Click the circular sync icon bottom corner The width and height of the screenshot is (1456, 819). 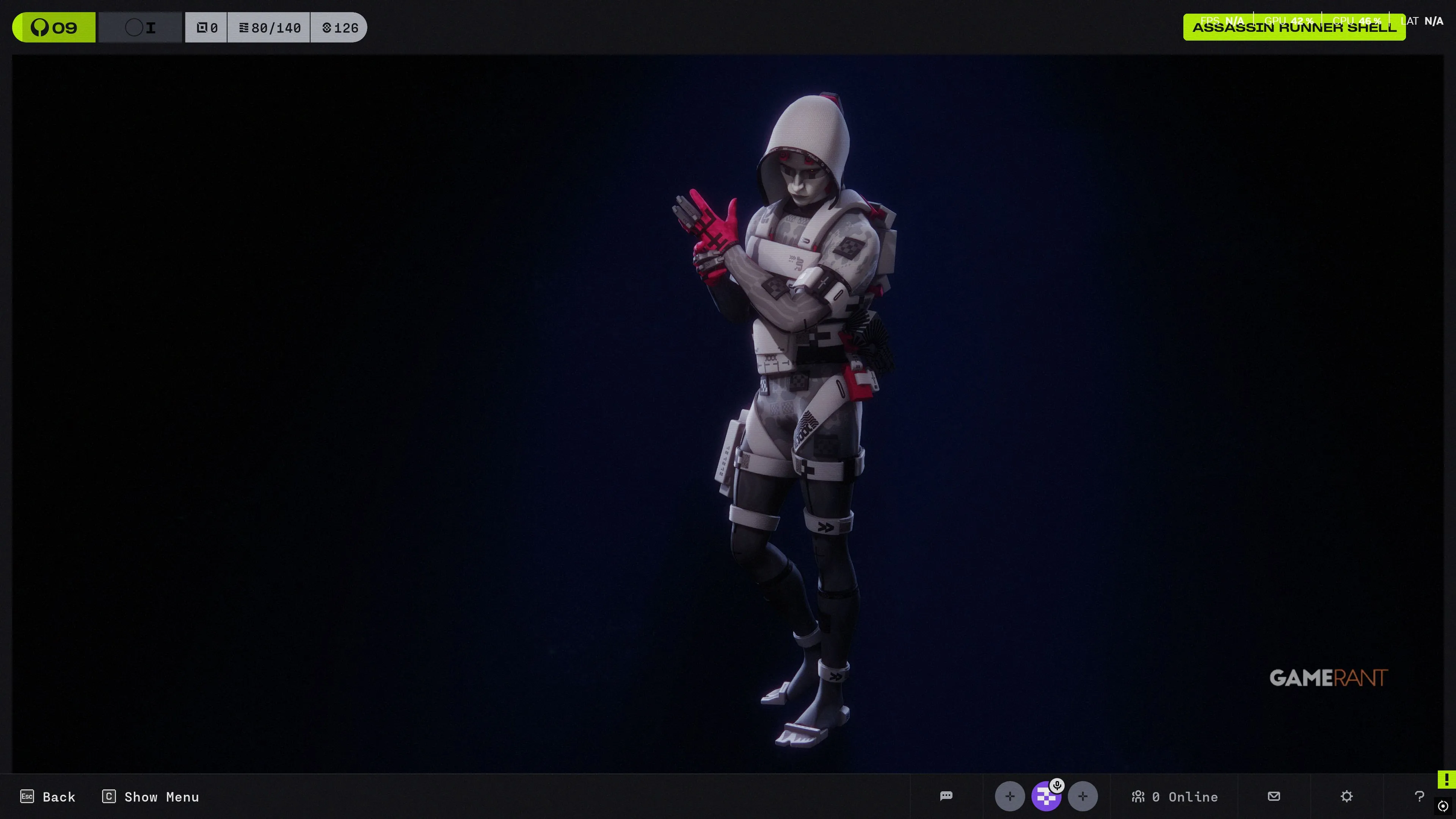(1443, 806)
